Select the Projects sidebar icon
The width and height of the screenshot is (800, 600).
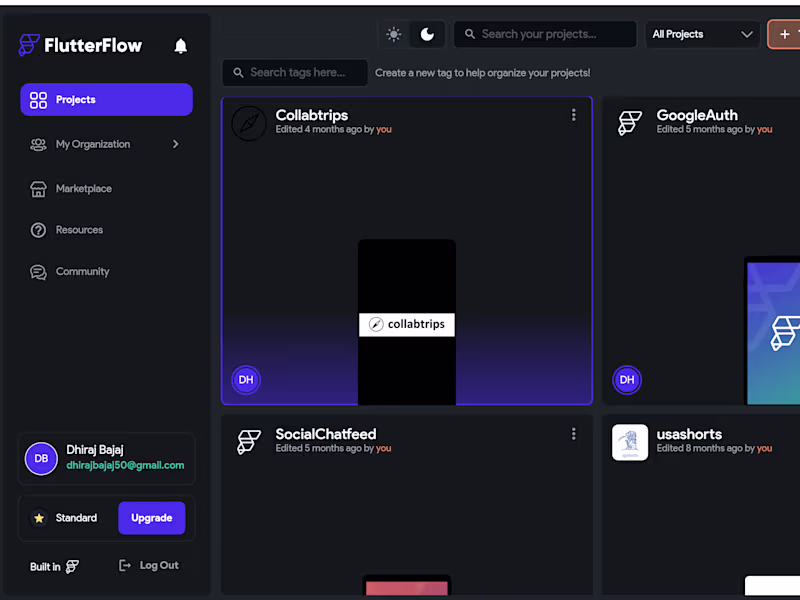pyautogui.click(x=38, y=100)
